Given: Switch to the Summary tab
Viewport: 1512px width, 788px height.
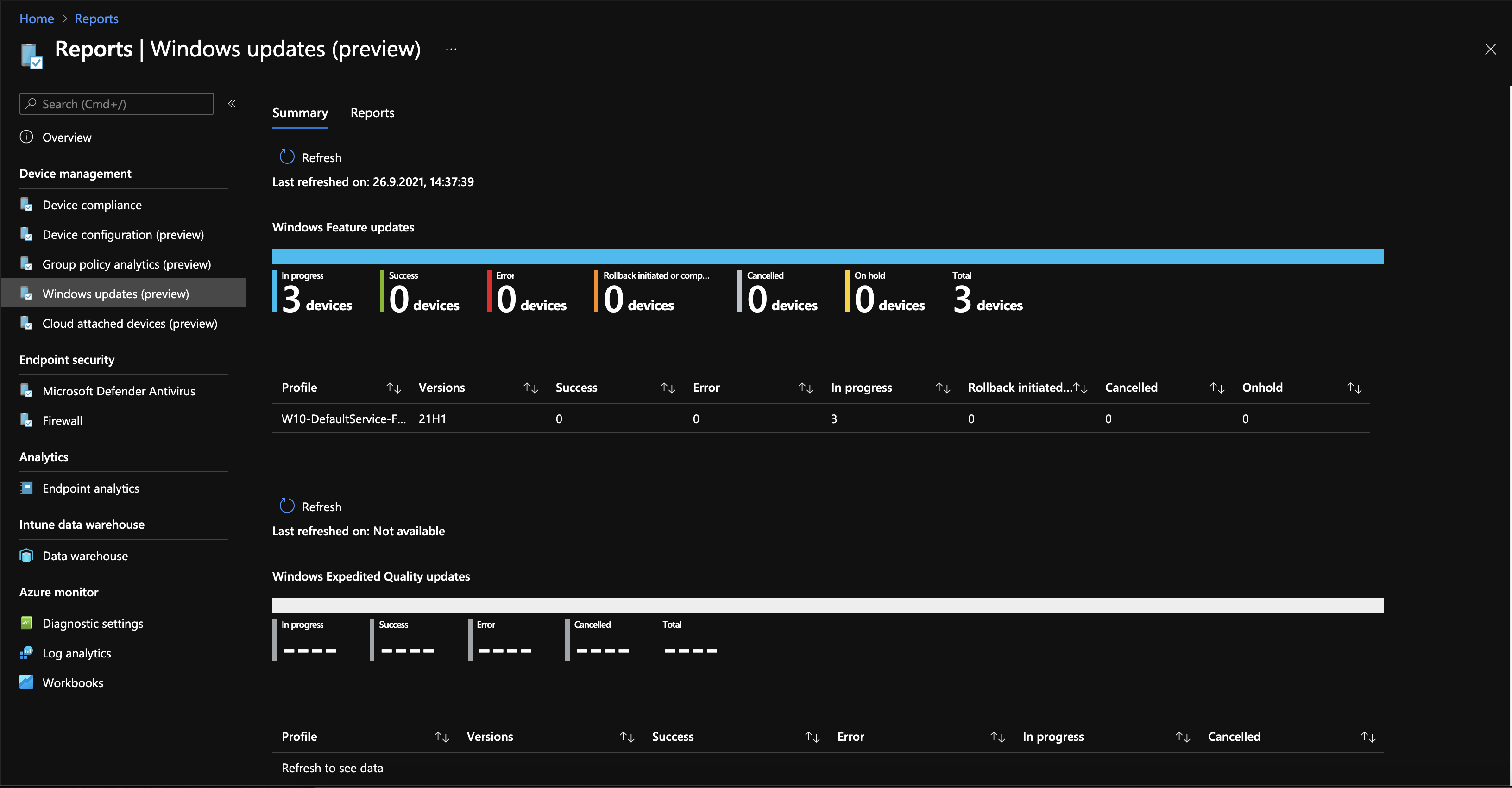Looking at the screenshot, I should (300, 113).
